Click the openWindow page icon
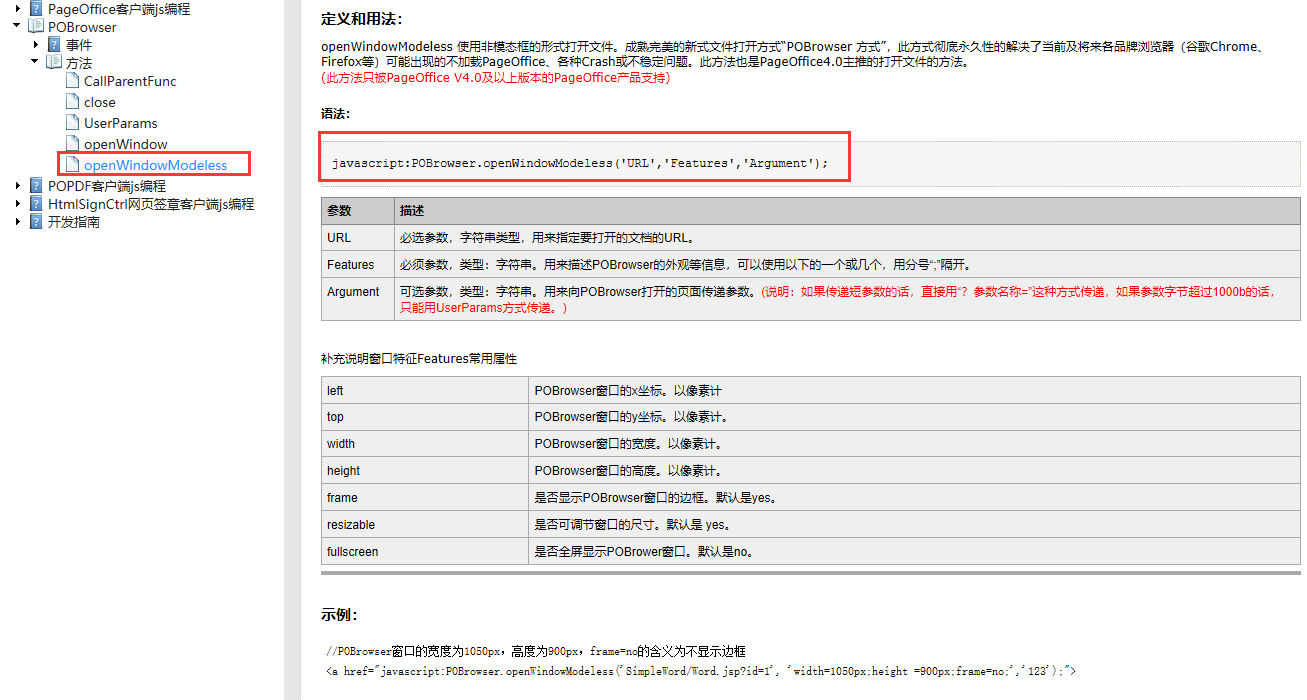The image size is (1307, 700). (x=72, y=143)
